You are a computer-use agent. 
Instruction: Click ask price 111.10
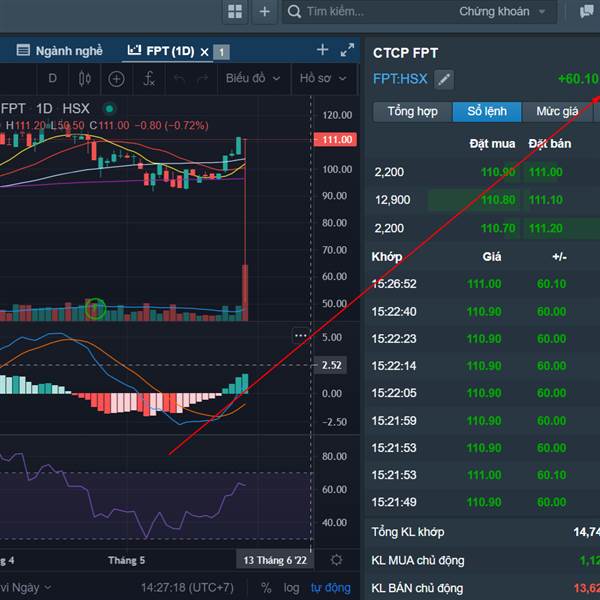546,200
